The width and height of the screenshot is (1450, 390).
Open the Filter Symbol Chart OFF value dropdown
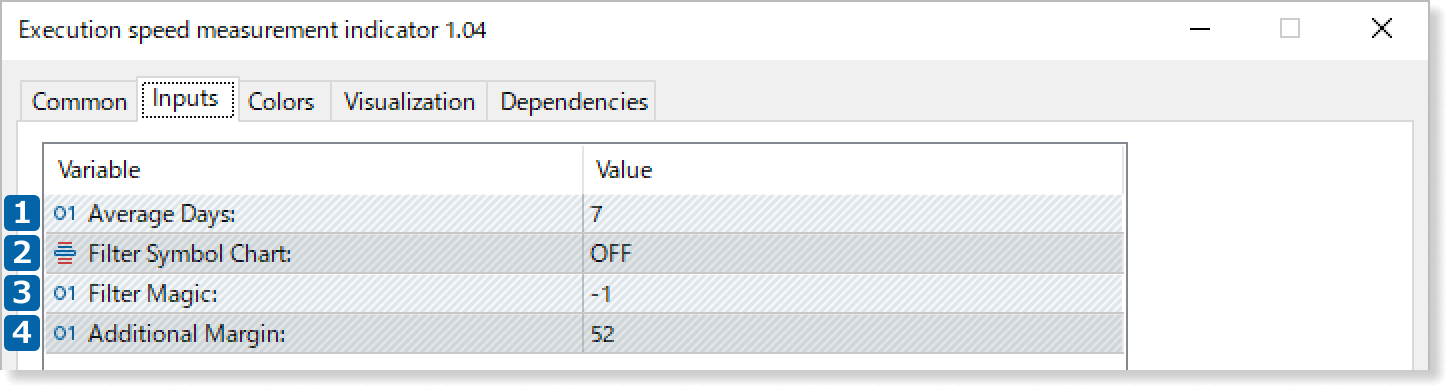[x=853, y=254]
